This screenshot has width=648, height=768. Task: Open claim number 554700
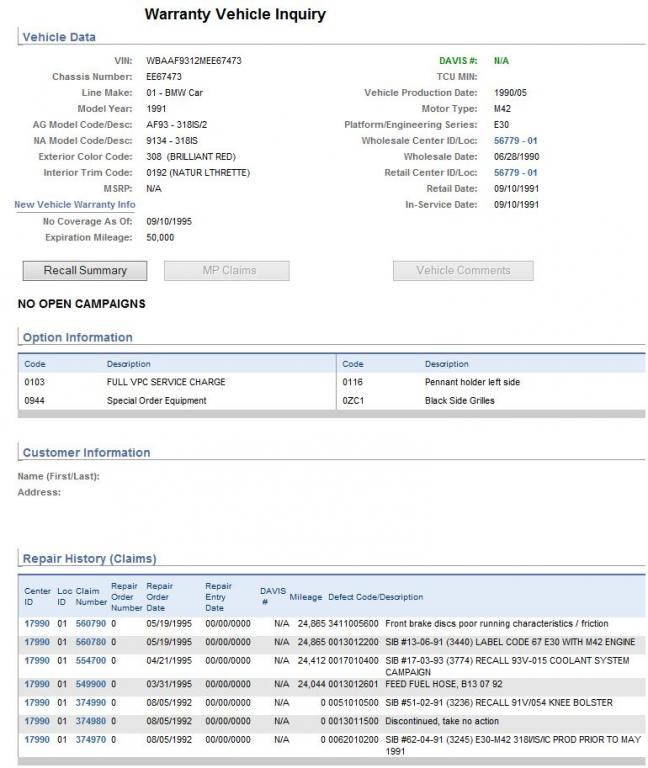(90, 661)
